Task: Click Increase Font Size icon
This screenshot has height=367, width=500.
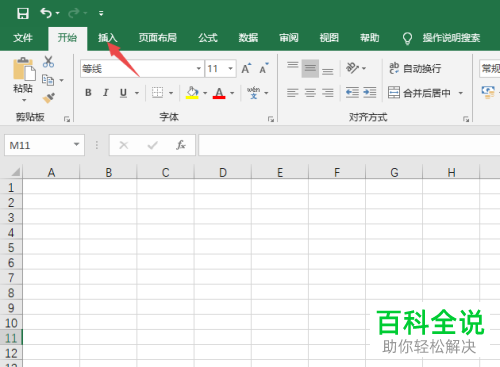Action: 246,68
